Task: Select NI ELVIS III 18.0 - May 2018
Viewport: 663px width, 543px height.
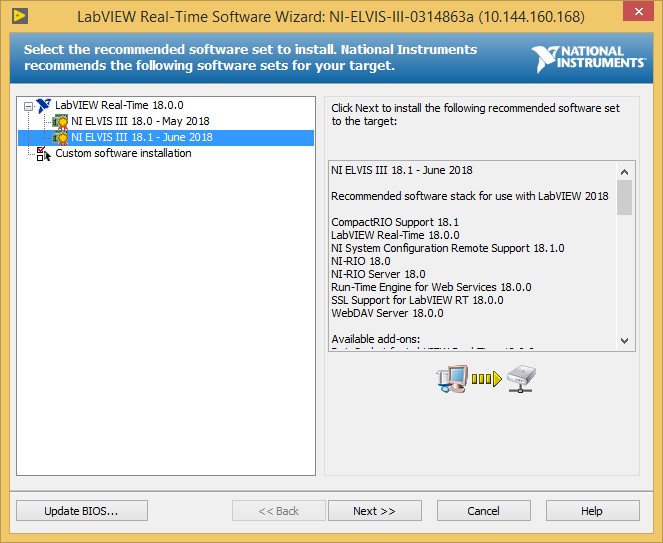Action: point(140,122)
